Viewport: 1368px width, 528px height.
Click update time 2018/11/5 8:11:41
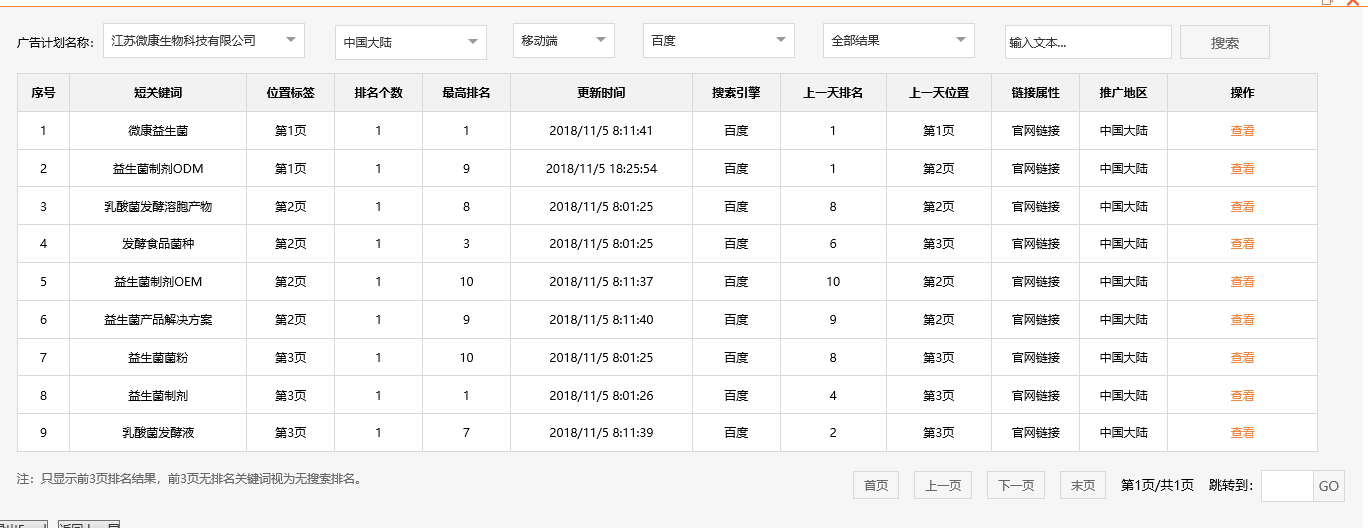tap(601, 130)
